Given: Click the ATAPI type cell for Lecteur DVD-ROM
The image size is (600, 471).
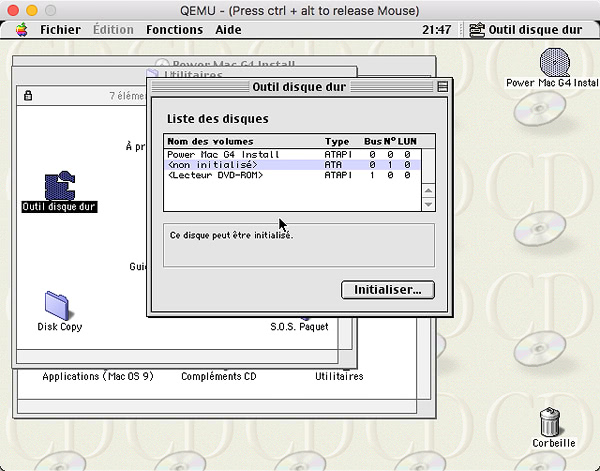Looking at the screenshot, I should click(x=338, y=175).
